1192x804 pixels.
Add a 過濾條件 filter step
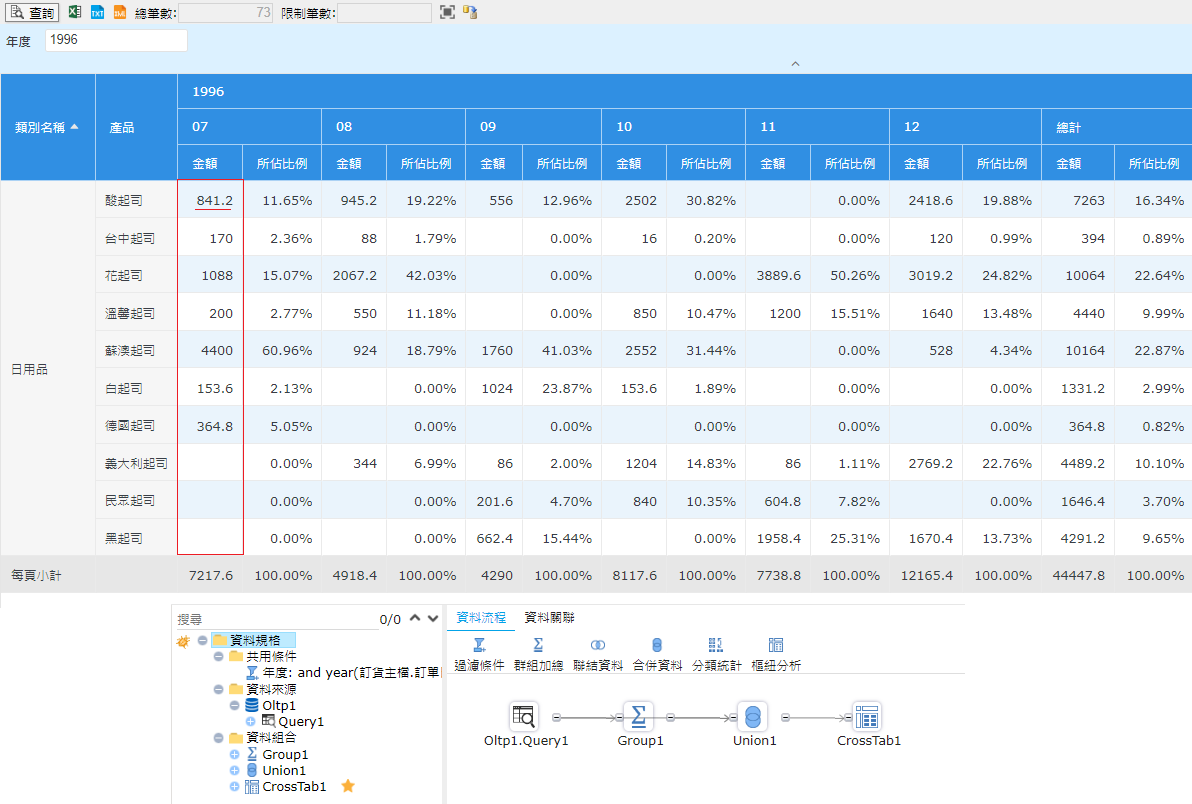(x=479, y=654)
